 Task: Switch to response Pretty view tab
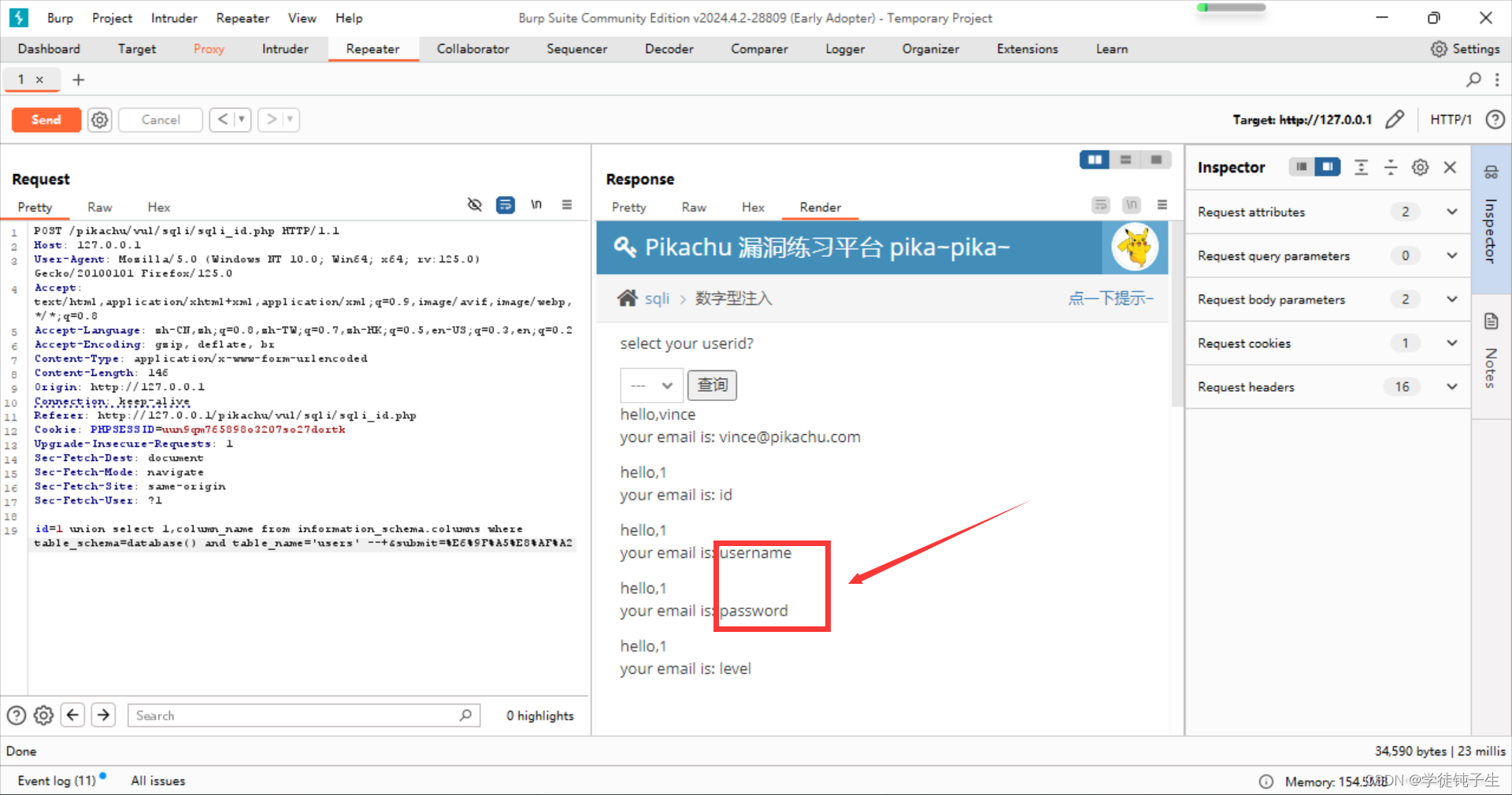(x=628, y=207)
